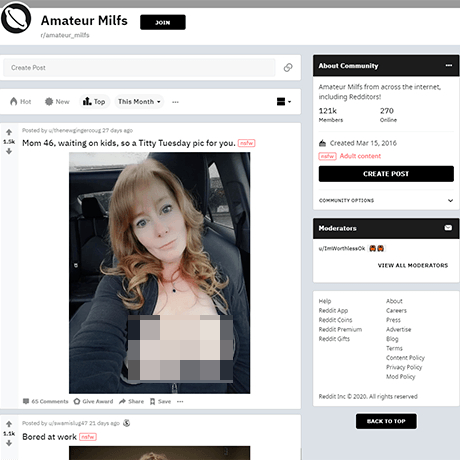Expand the Community Options section
This screenshot has height=460, width=460.
386,200
